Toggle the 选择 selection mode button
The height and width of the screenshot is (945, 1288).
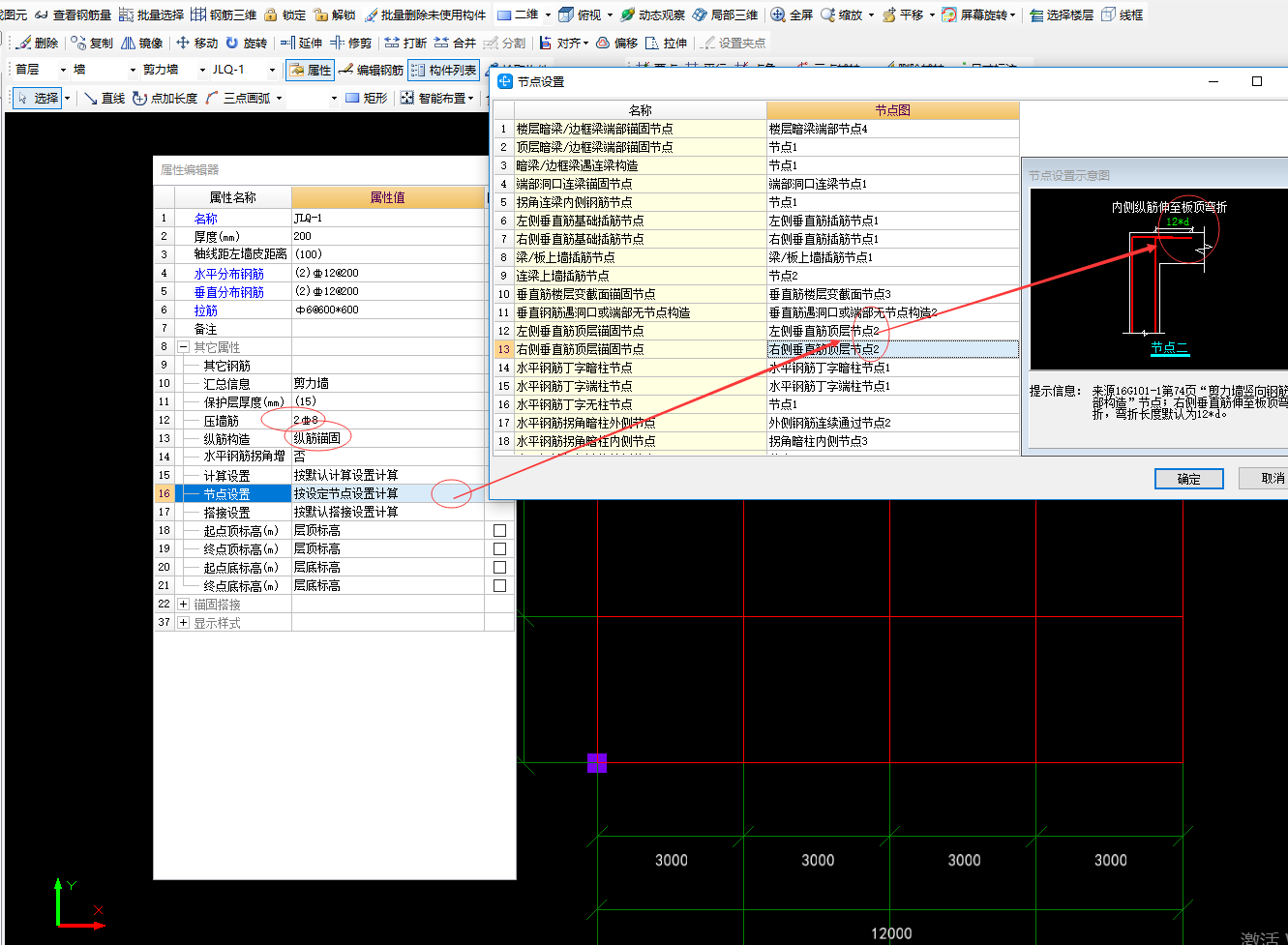[38, 98]
